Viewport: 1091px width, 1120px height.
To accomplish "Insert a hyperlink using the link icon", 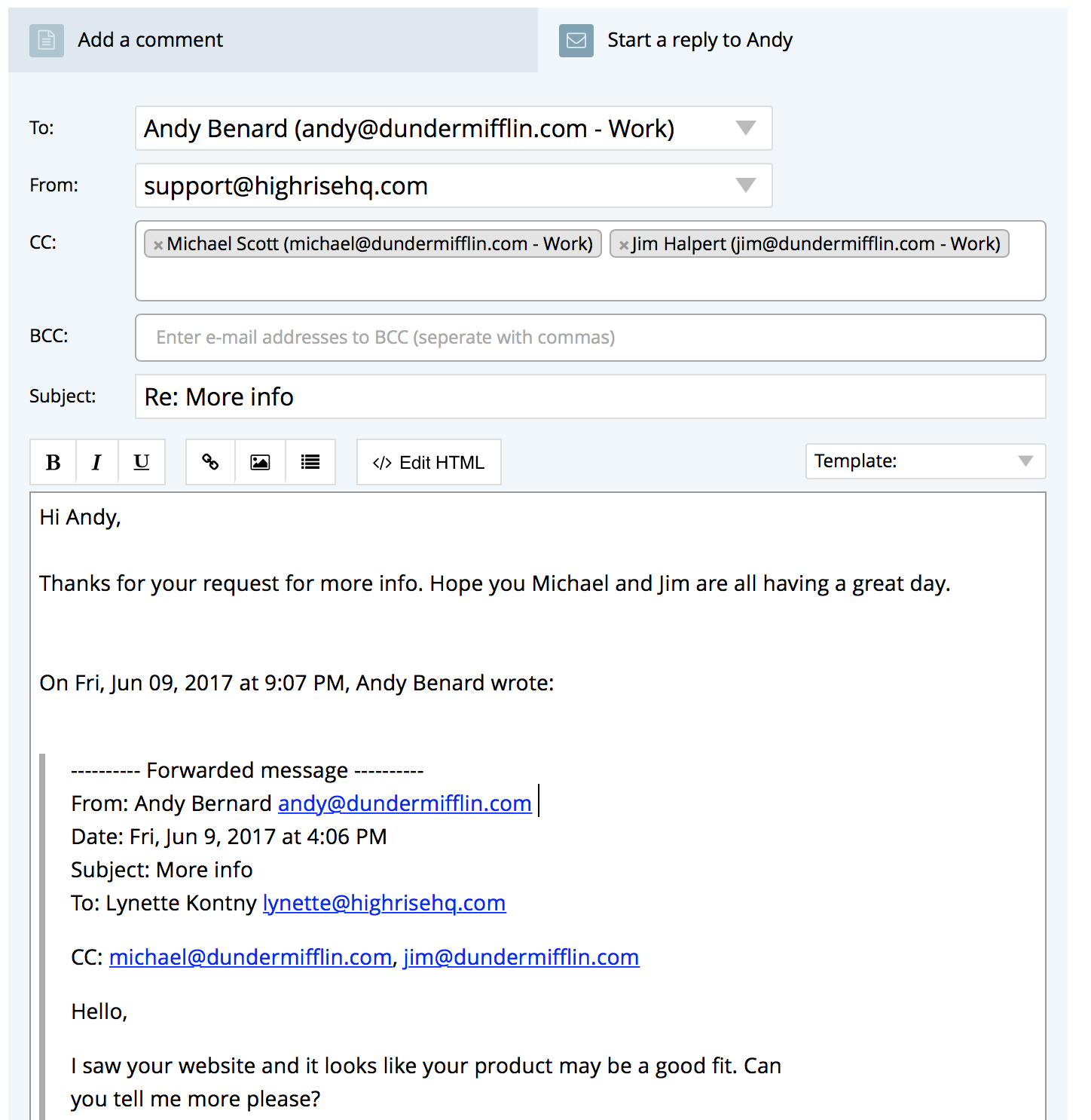I will (210, 462).
